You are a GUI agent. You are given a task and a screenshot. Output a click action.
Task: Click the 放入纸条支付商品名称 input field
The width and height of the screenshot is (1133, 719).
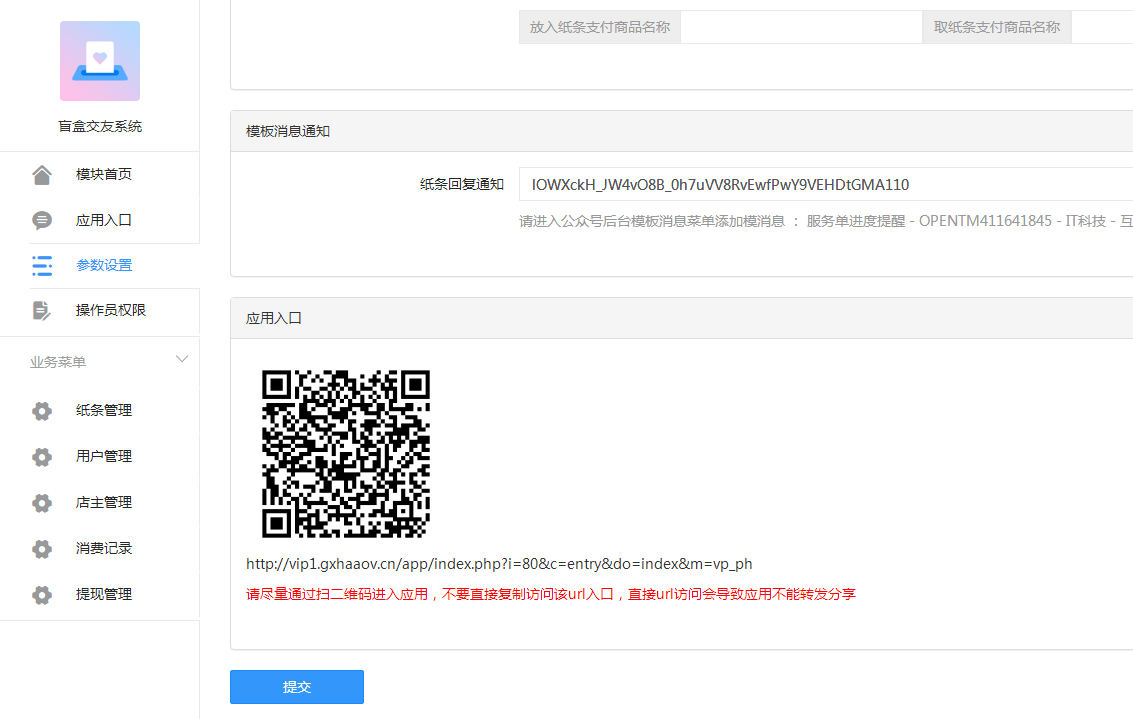pyautogui.click(x=801, y=27)
